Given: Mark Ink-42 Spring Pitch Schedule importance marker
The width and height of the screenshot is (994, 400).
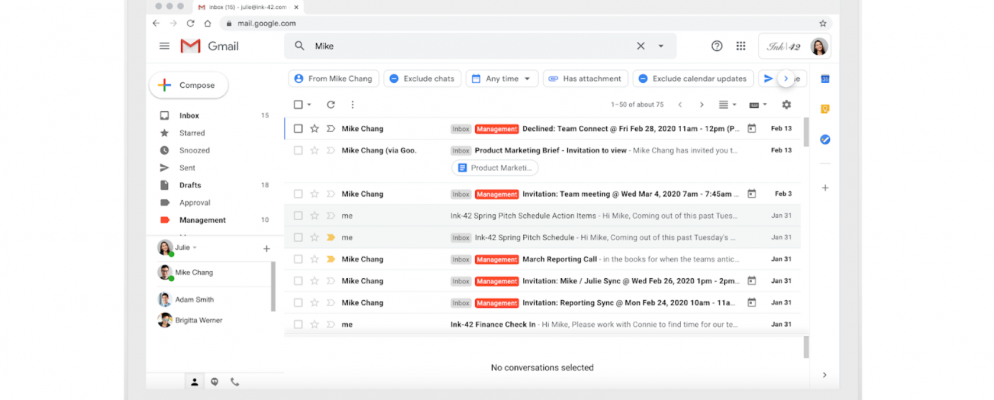Looking at the screenshot, I should click(x=330, y=237).
